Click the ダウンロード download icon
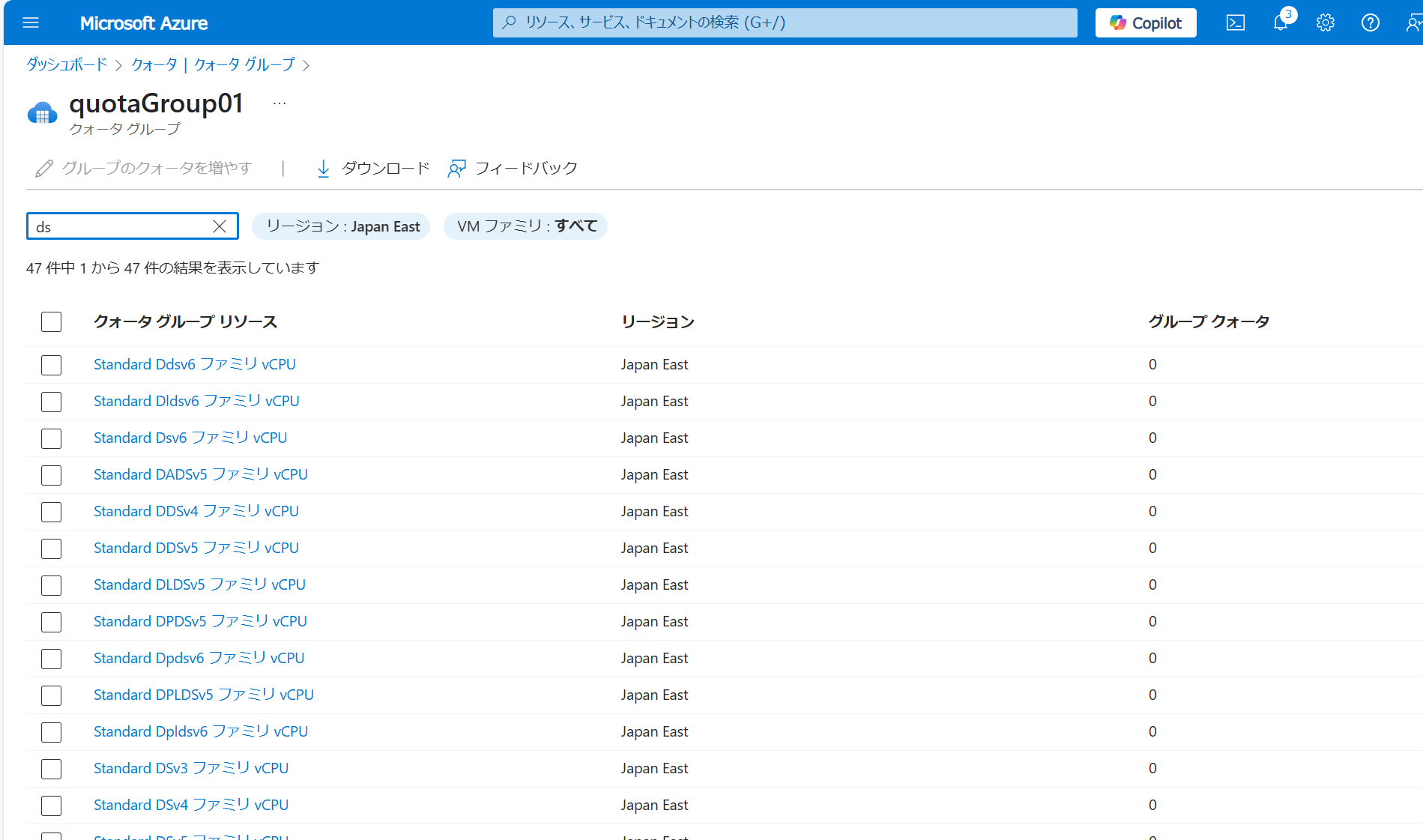Image resolution: width=1423 pixels, height=840 pixels. [x=323, y=168]
